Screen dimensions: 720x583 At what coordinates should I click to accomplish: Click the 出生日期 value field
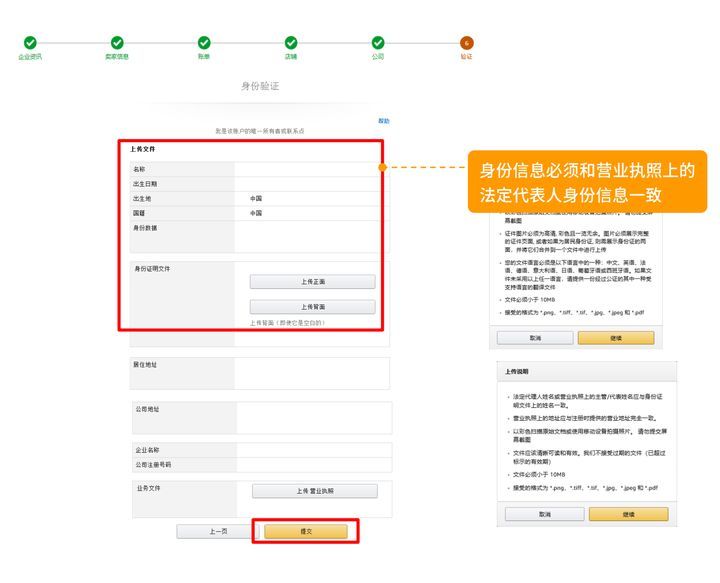tap(311, 184)
